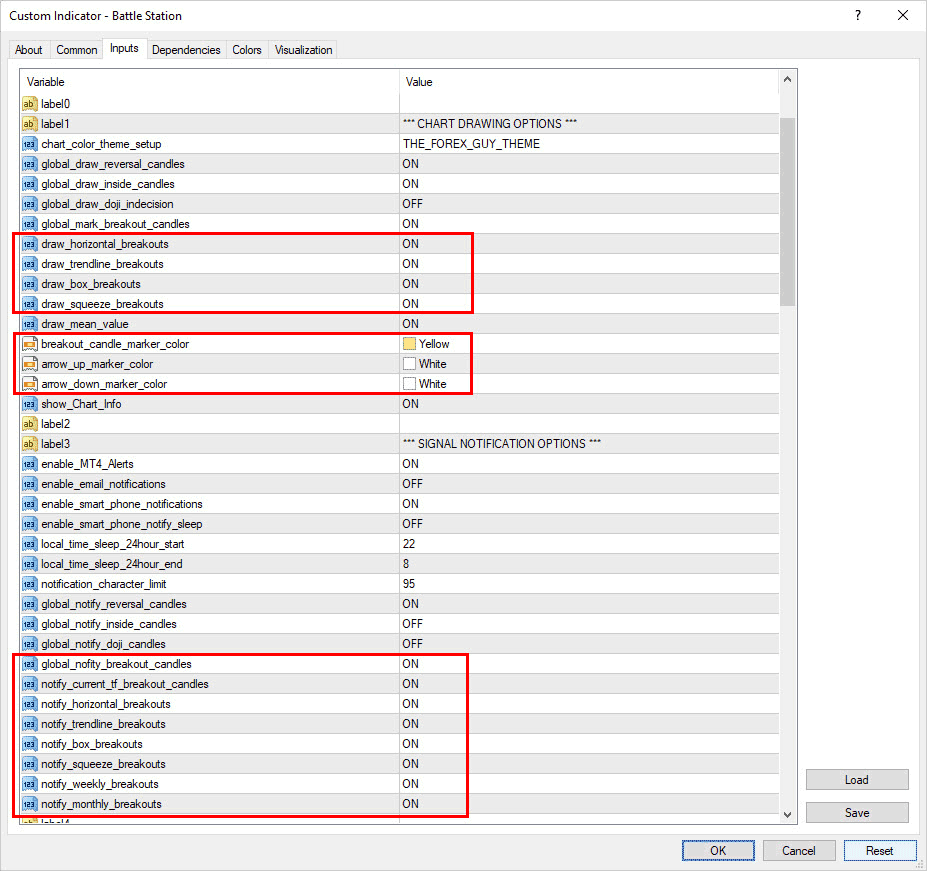Click the icon beside chart_color_theme_setup variable
This screenshot has width=927, height=871.
click(30, 144)
